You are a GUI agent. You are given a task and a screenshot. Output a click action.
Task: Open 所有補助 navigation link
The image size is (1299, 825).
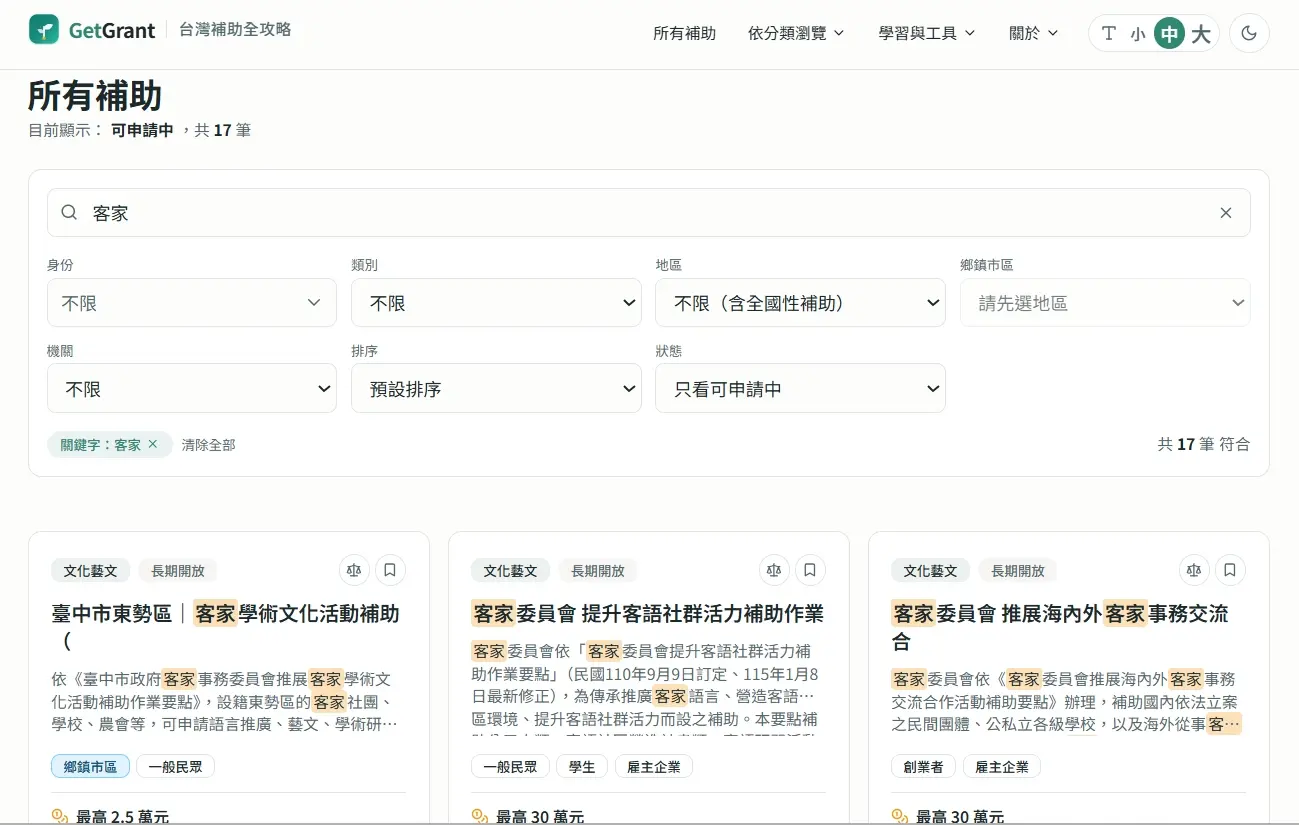pos(684,33)
